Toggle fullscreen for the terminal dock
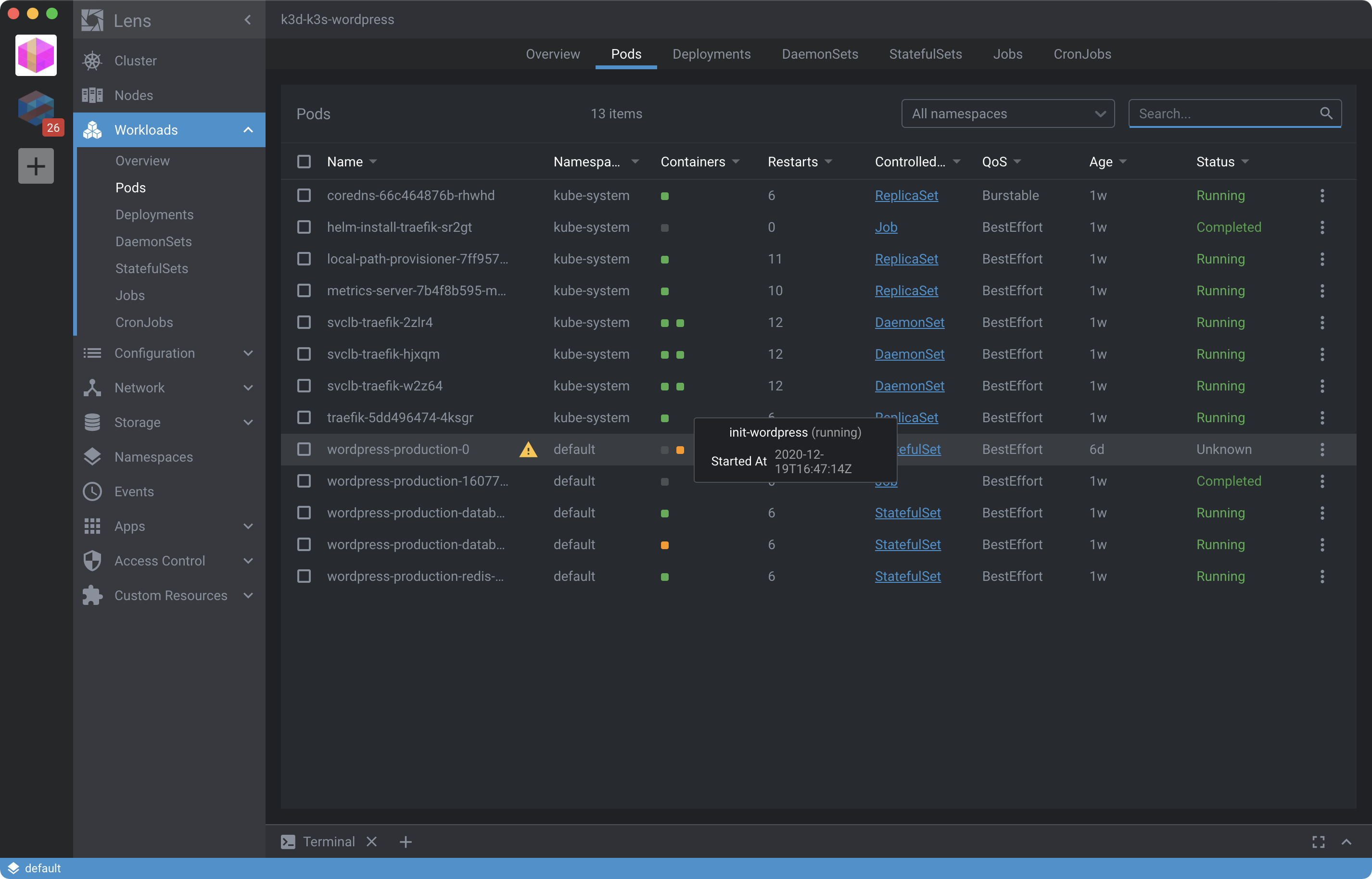Image resolution: width=1372 pixels, height=879 pixels. coord(1318,842)
